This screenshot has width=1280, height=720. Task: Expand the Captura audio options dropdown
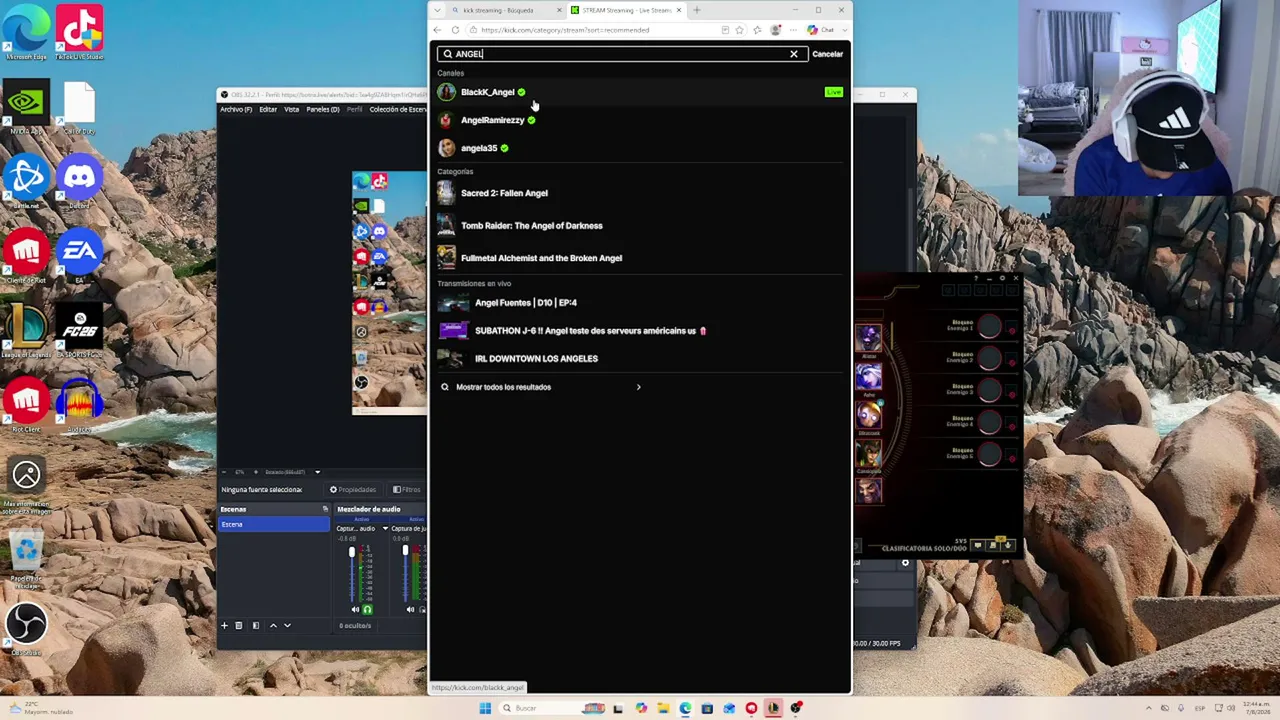click(x=385, y=528)
